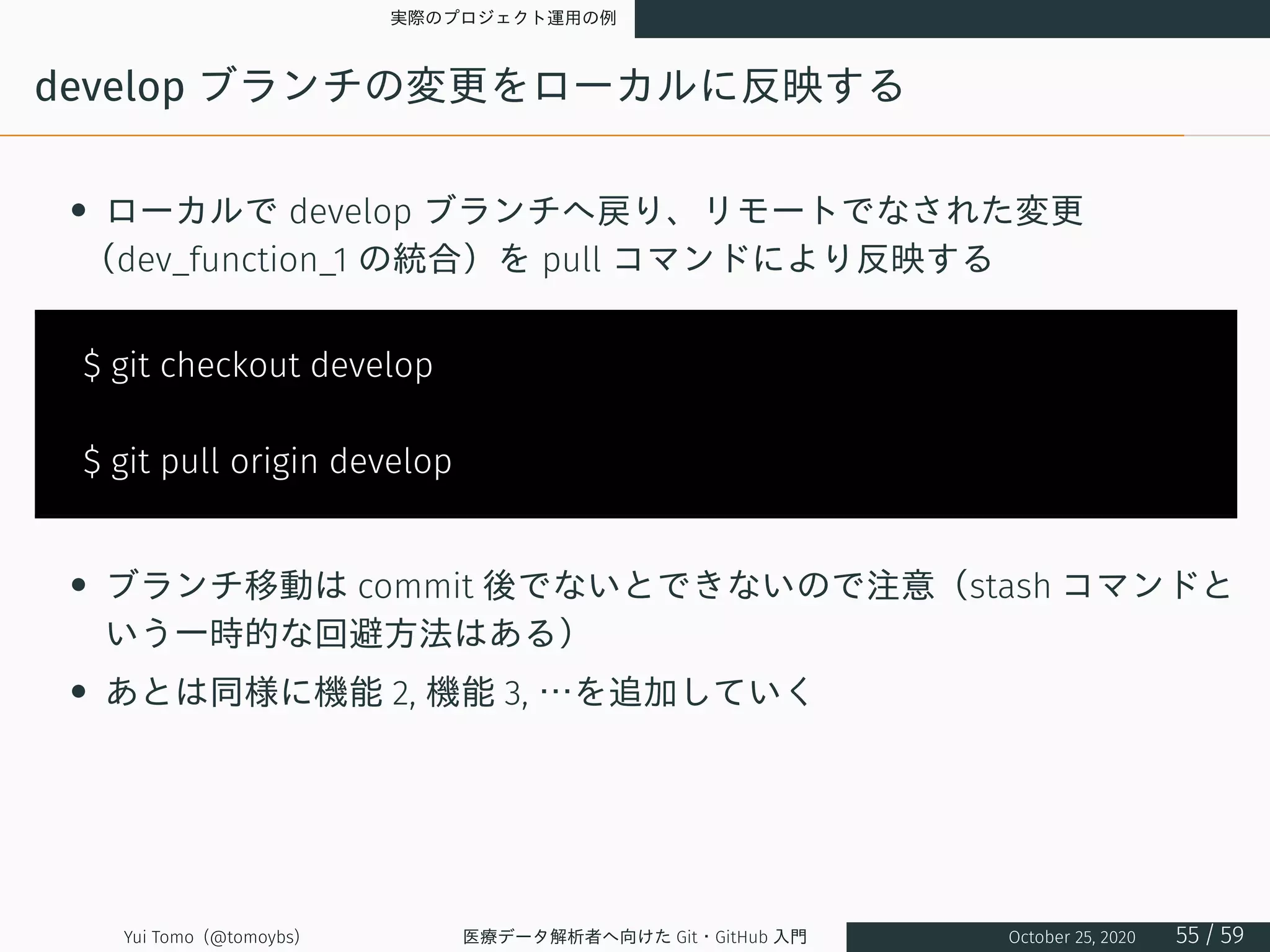The width and height of the screenshot is (1270, 952).
Task: Click the command '$ git checkout develop'
Action: (x=258, y=365)
